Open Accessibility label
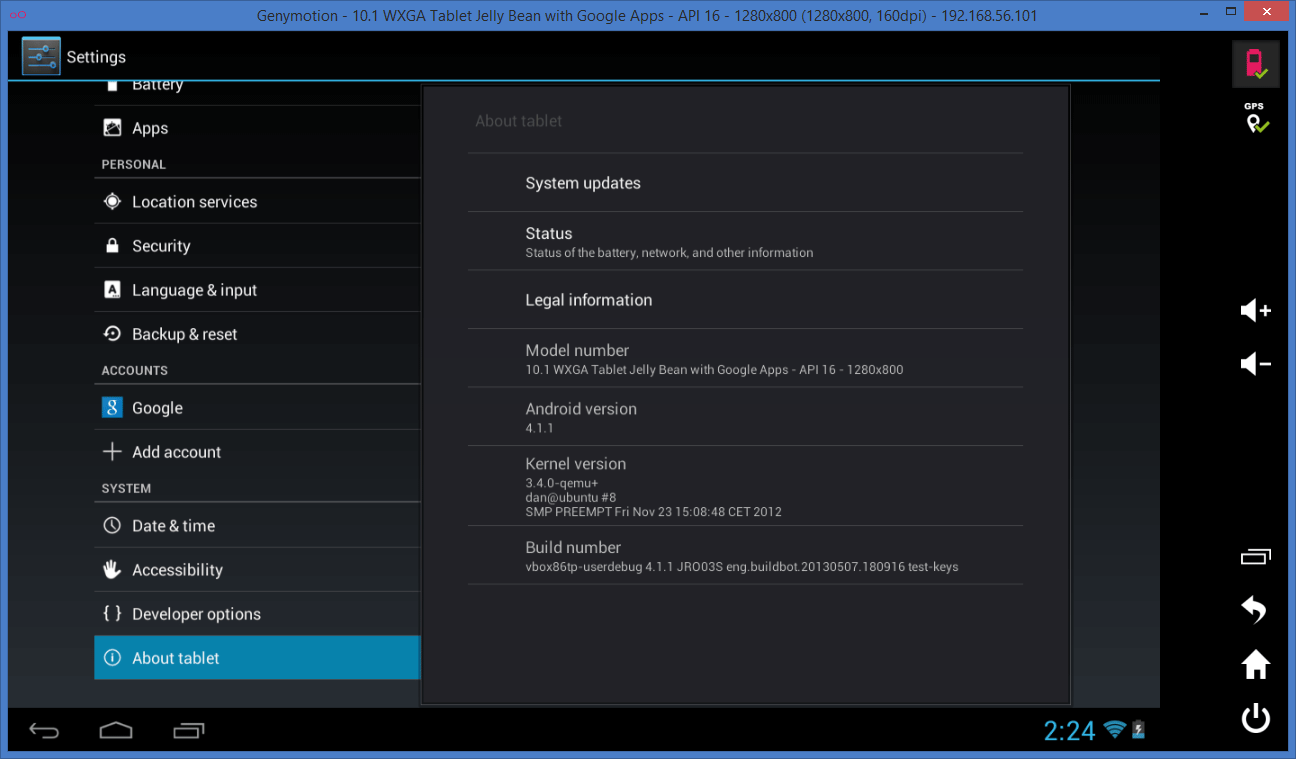Viewport: 1296px width, 759px height. pos(178,570)
